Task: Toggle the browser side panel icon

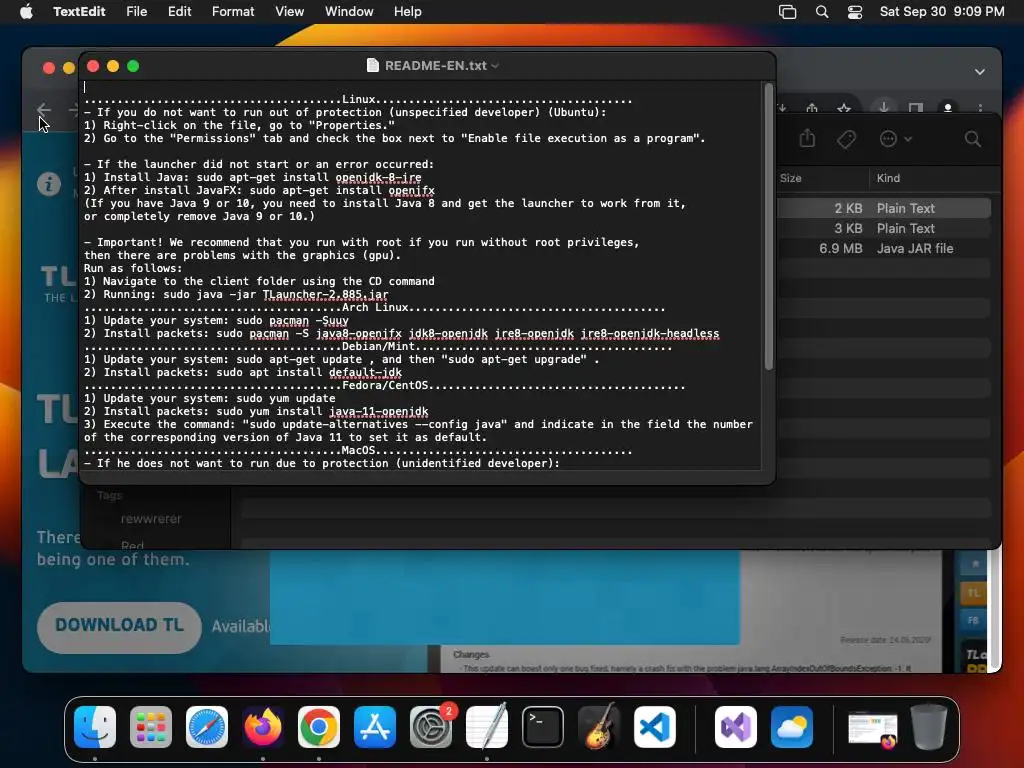Action: pyautogui.click(x=916, y=108)
